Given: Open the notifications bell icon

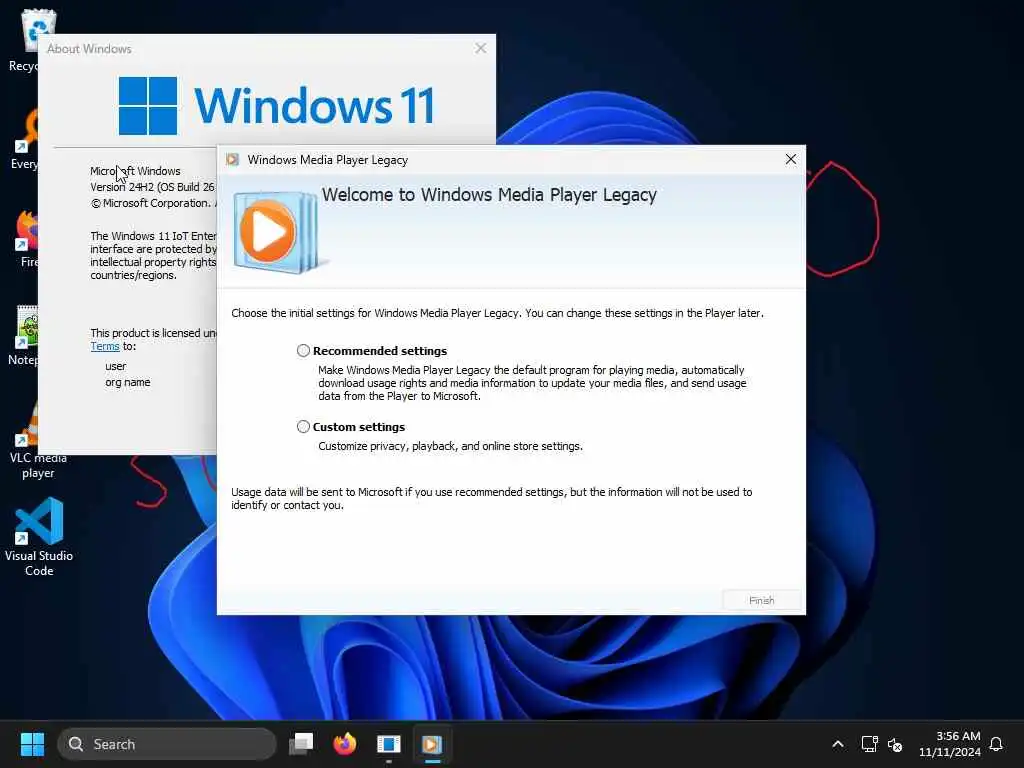Looking at the screenshot, I should (996, 744).
